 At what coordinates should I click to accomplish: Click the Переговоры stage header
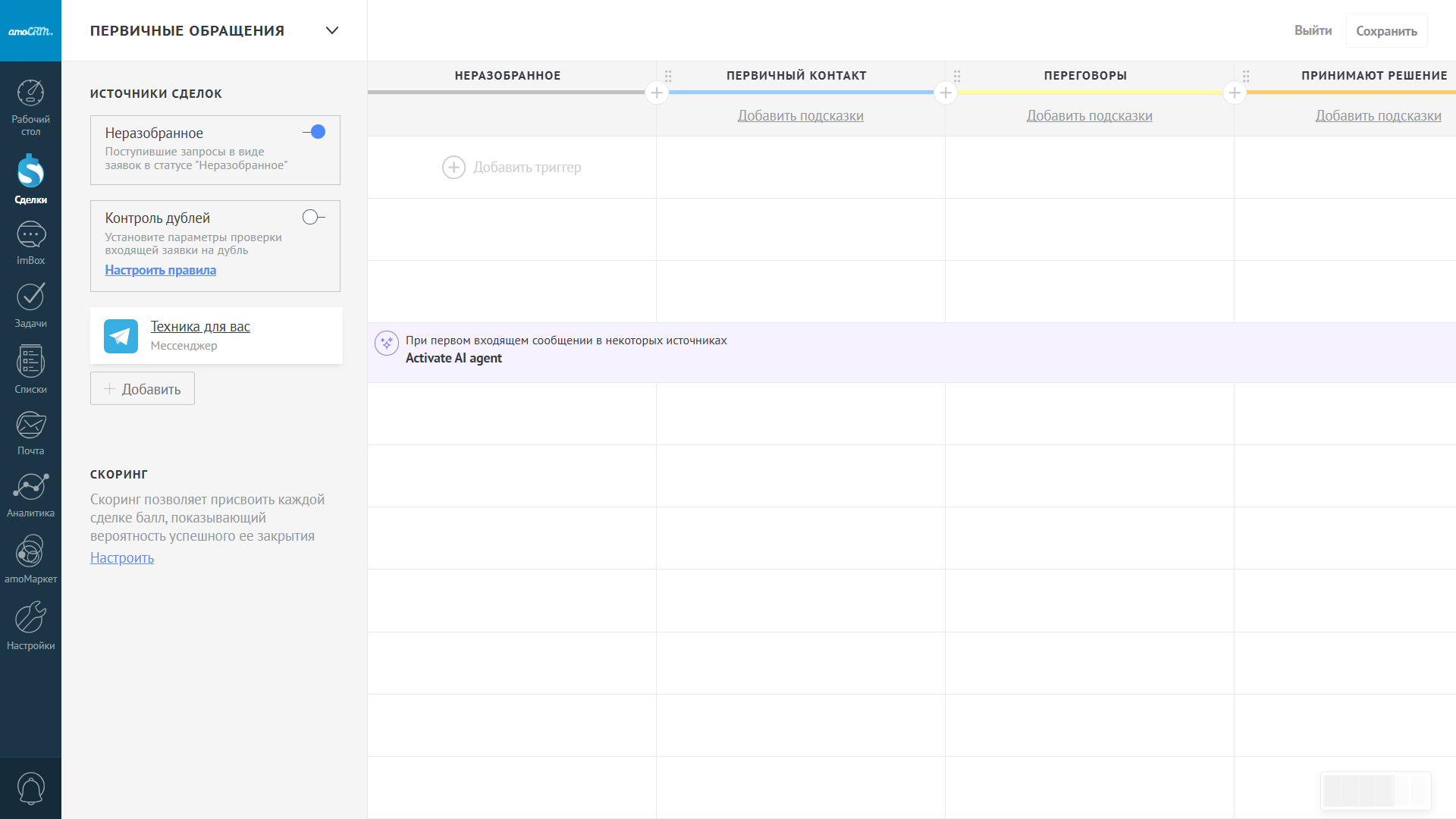pos(1085,76)
